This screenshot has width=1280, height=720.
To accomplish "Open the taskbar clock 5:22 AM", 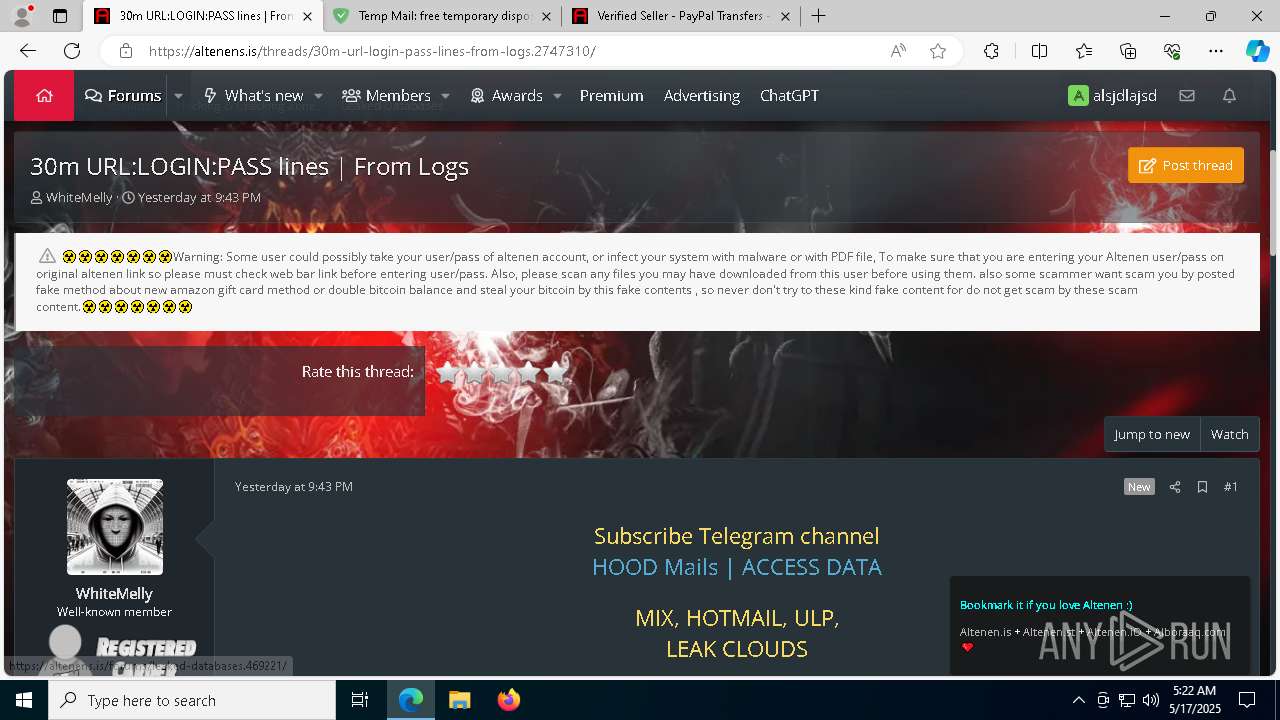I will tap(1193, 700).
